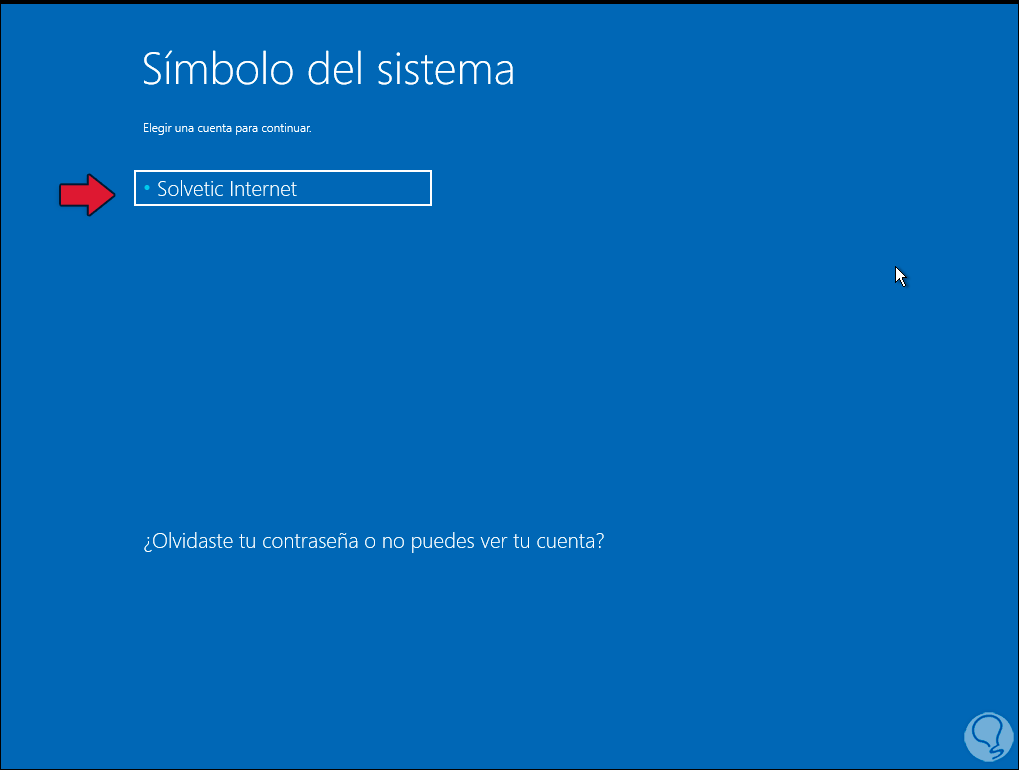Open the forgotten password help link

373,542
